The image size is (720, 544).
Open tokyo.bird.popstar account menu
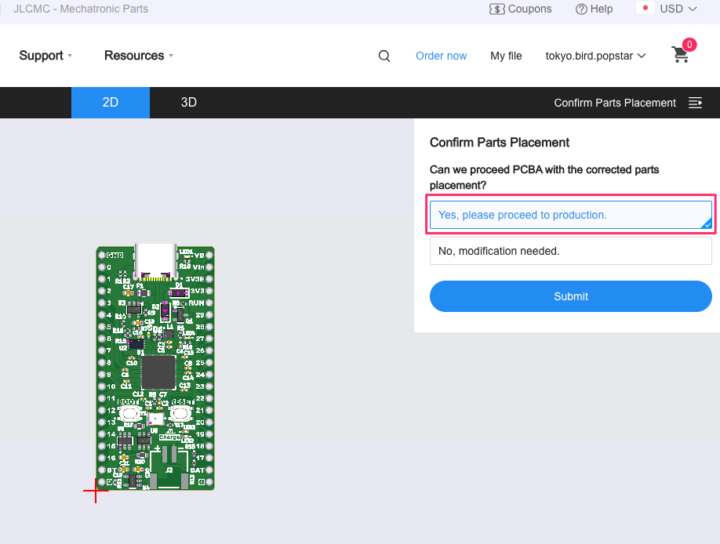[595, 56]
